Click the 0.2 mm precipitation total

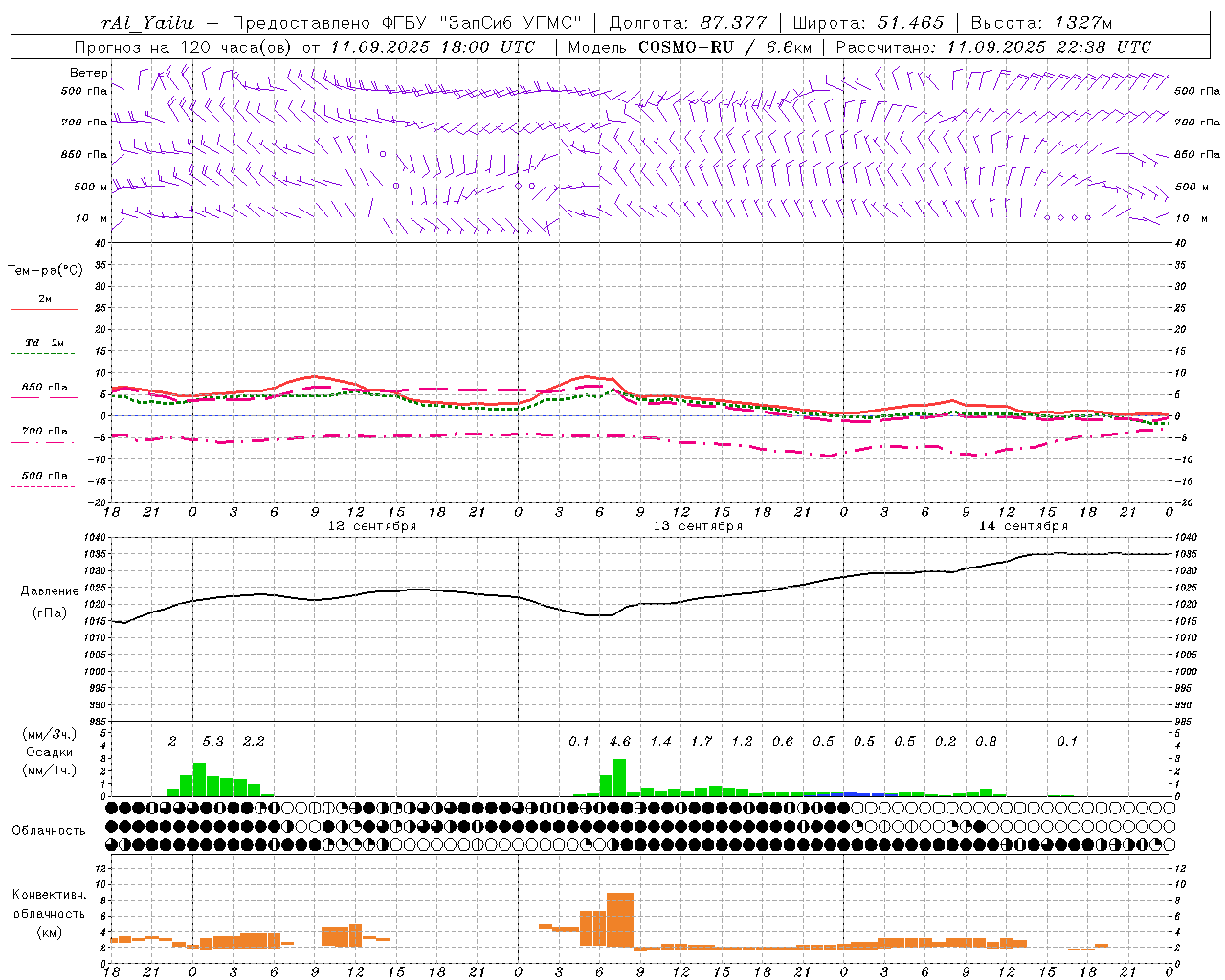pos(946,741)
